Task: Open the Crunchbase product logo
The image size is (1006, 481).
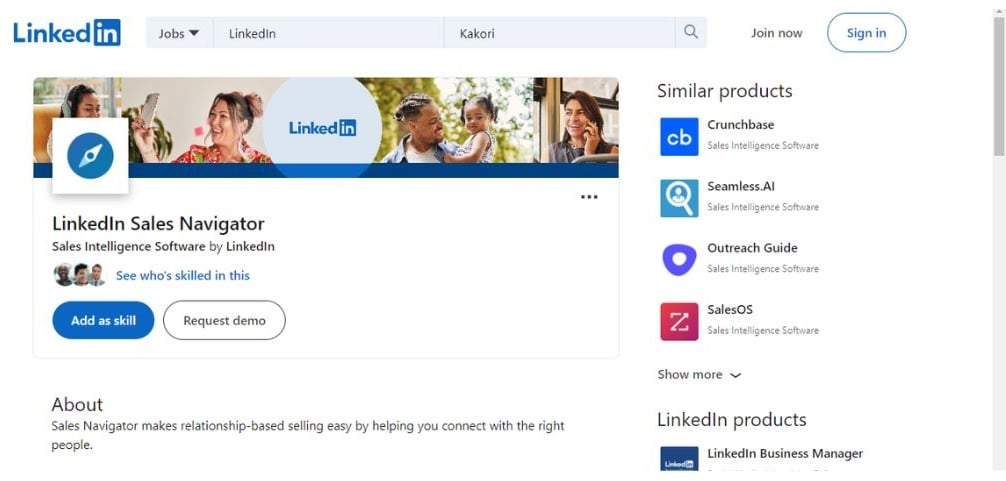Action: 679,137
